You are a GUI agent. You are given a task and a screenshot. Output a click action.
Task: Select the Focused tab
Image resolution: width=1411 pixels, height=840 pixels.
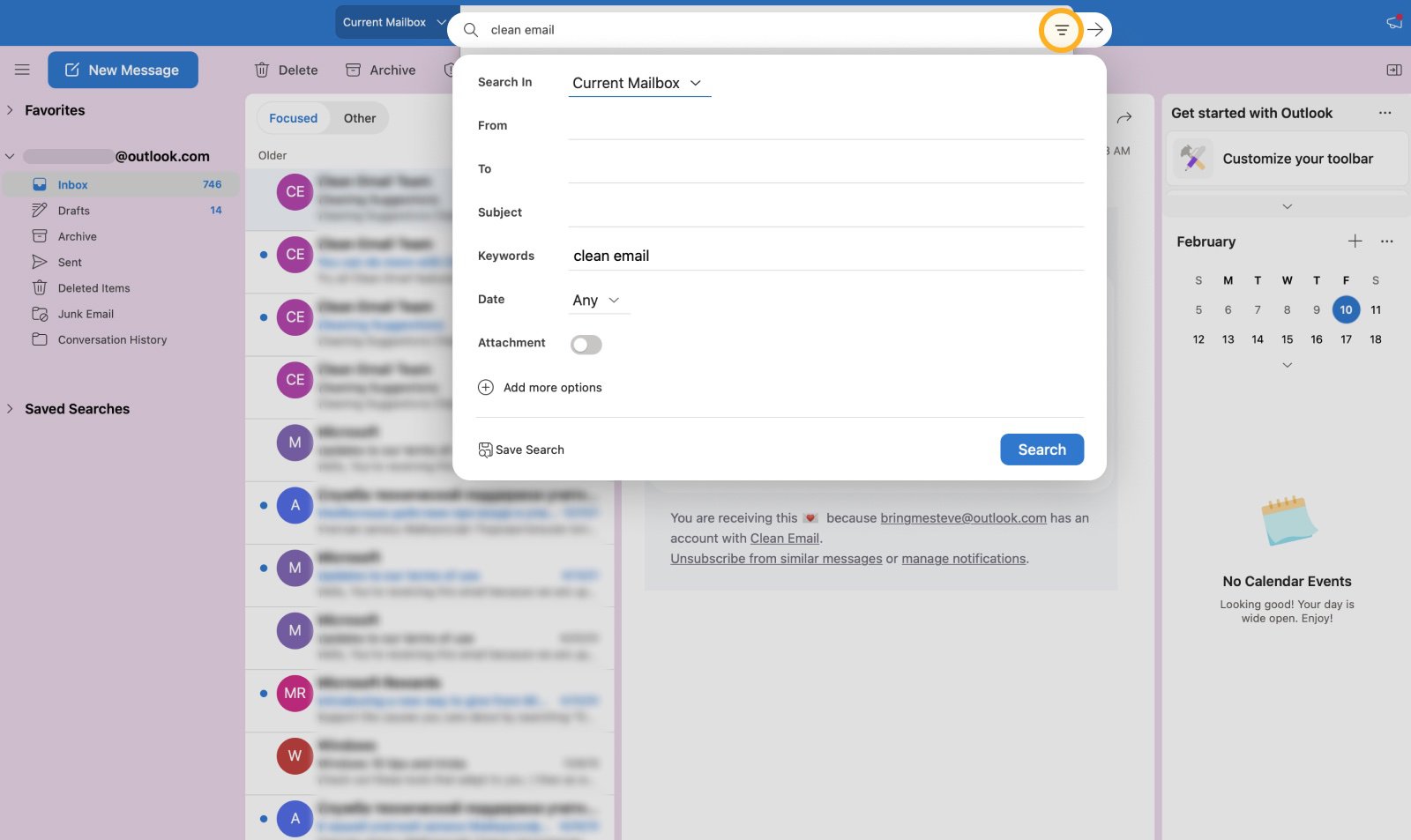293,117
